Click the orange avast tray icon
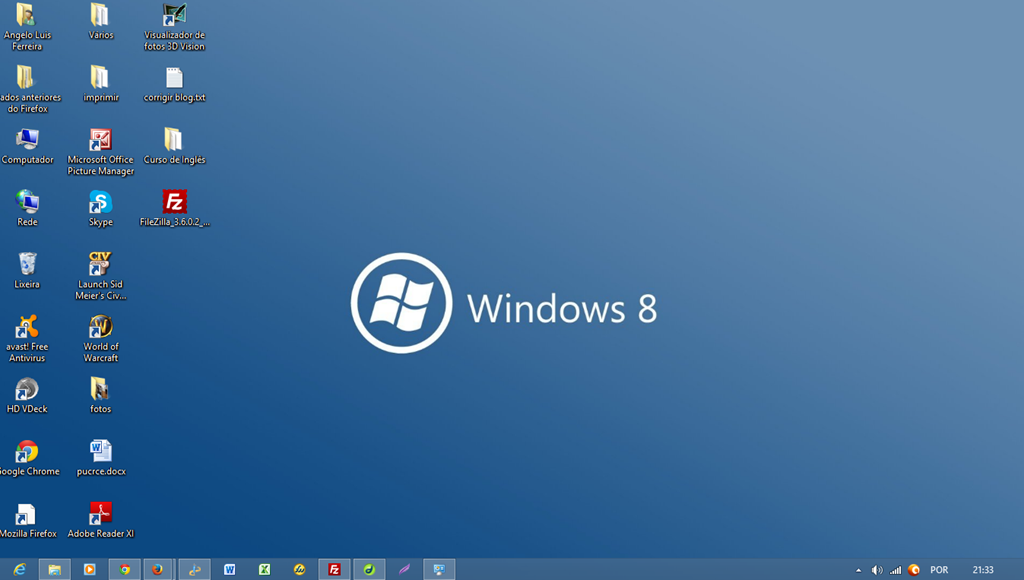The width and height of the screenshot is (1024, 580). click(914, 570)
